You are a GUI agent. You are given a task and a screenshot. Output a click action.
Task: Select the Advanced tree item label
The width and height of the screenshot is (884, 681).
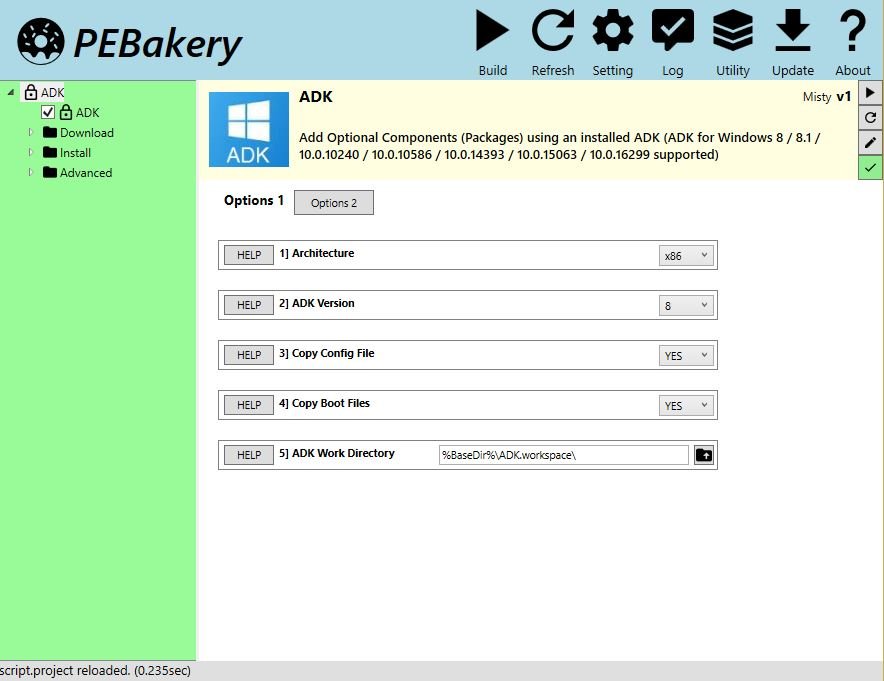pos(86,173)
